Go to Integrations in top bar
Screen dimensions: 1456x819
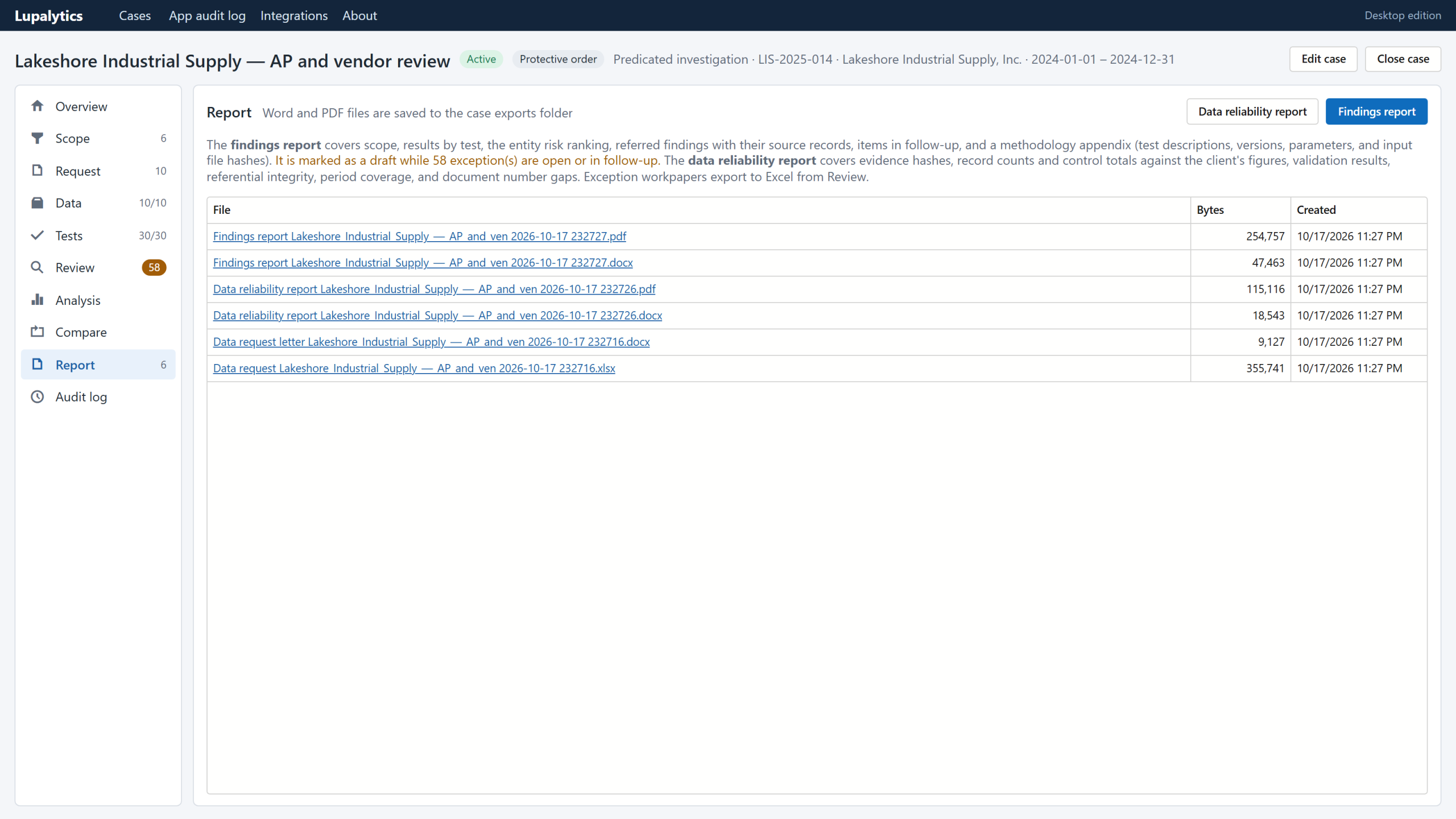tap(294, 15)
